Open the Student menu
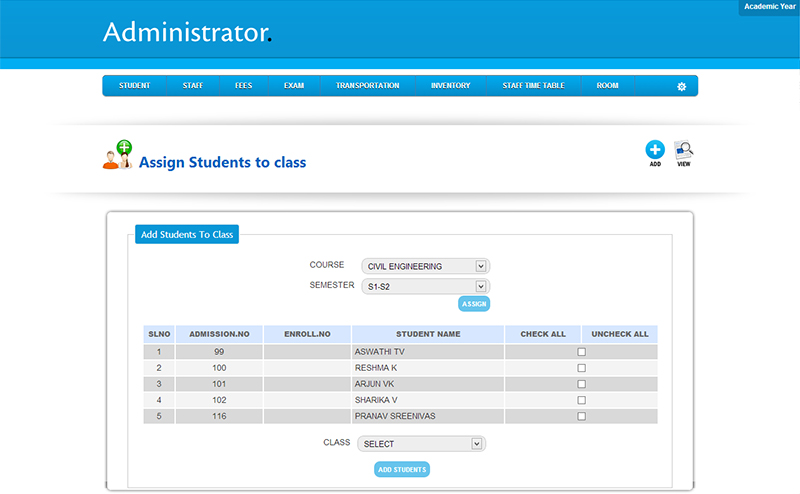 (134, 86)
